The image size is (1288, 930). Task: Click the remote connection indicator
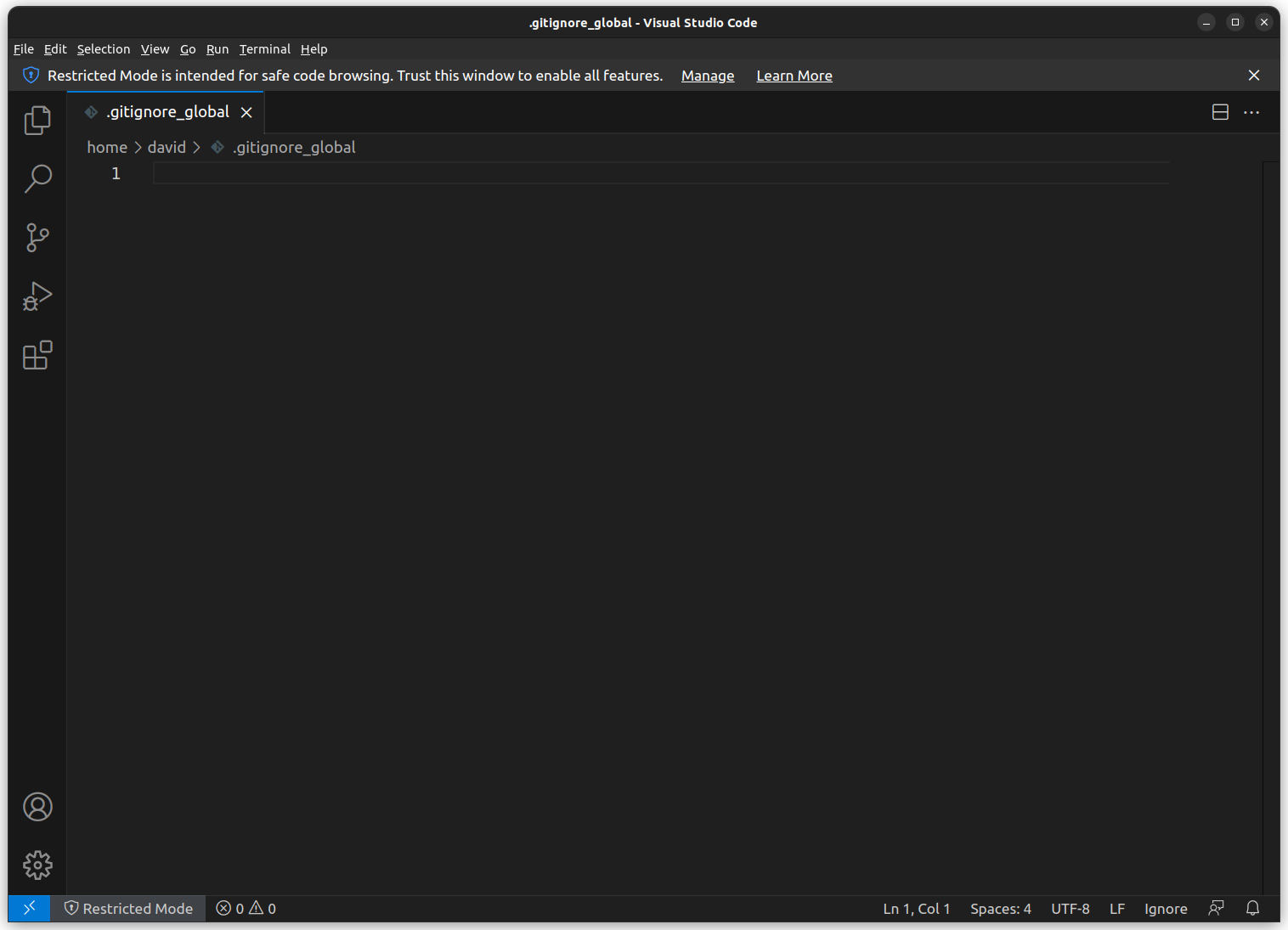click(29, 908)
